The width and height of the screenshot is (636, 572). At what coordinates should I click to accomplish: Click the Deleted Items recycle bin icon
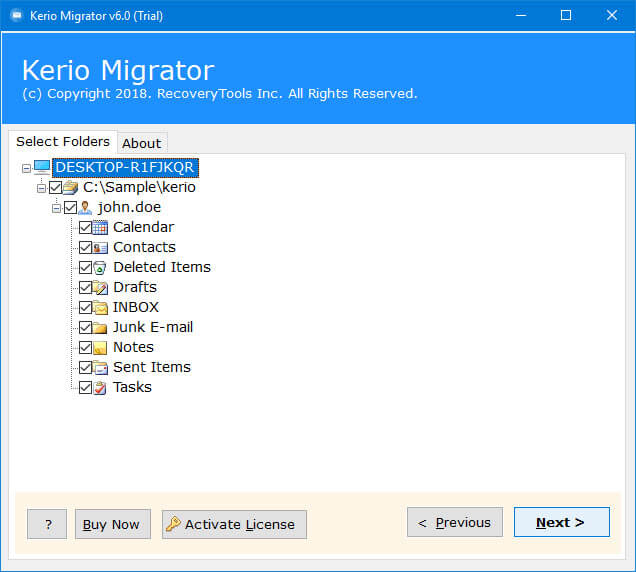100,267
